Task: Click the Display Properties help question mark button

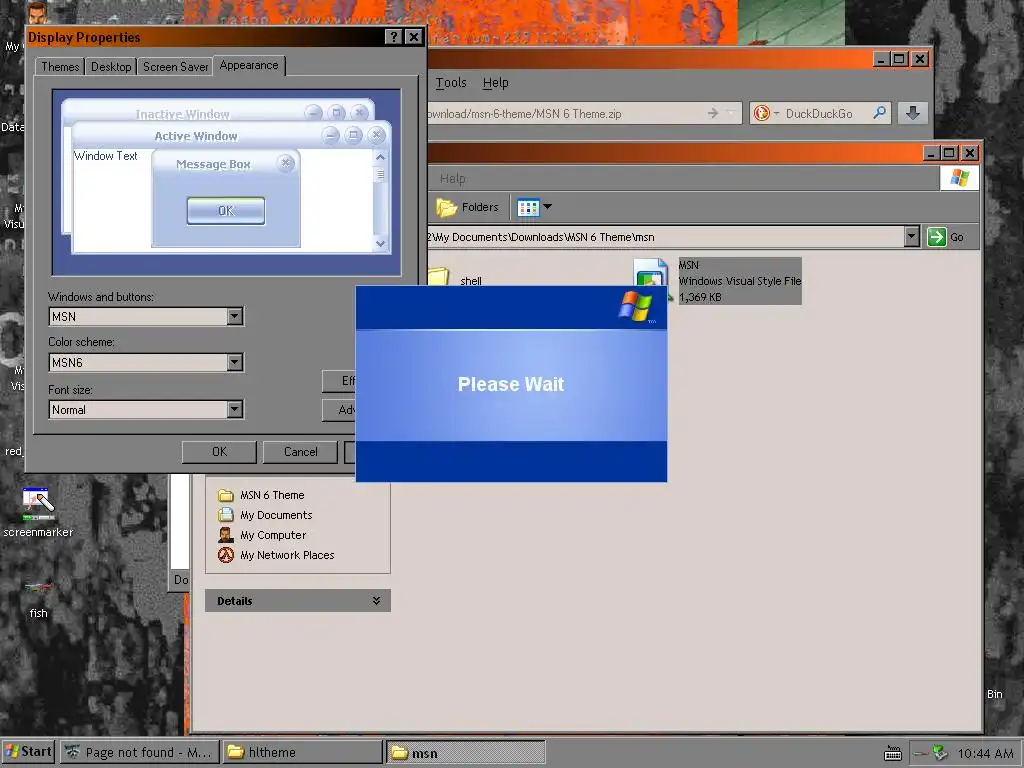Action: click(x=393, y=37)
